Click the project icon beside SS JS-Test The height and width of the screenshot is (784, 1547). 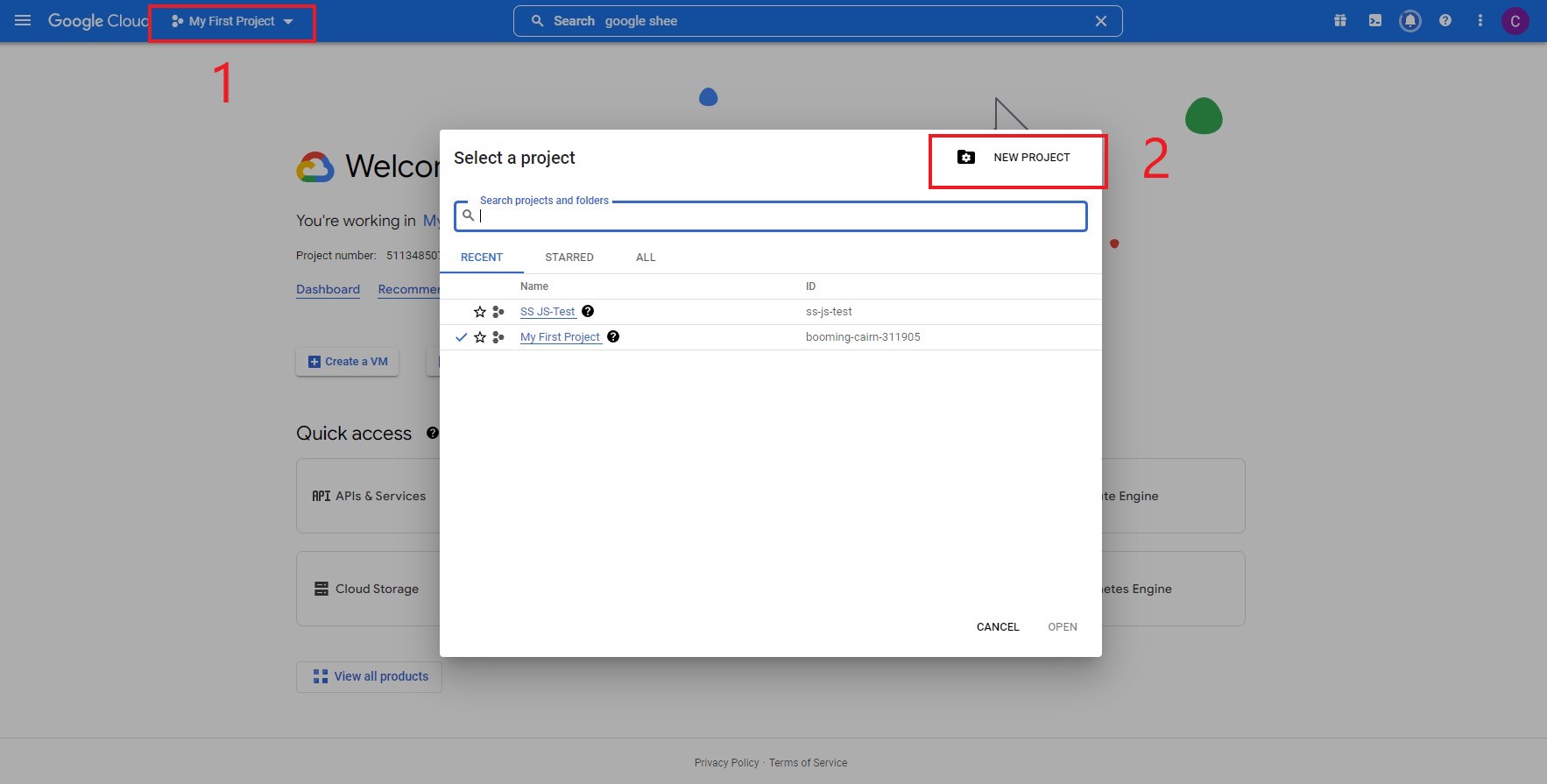coord(498,312)
